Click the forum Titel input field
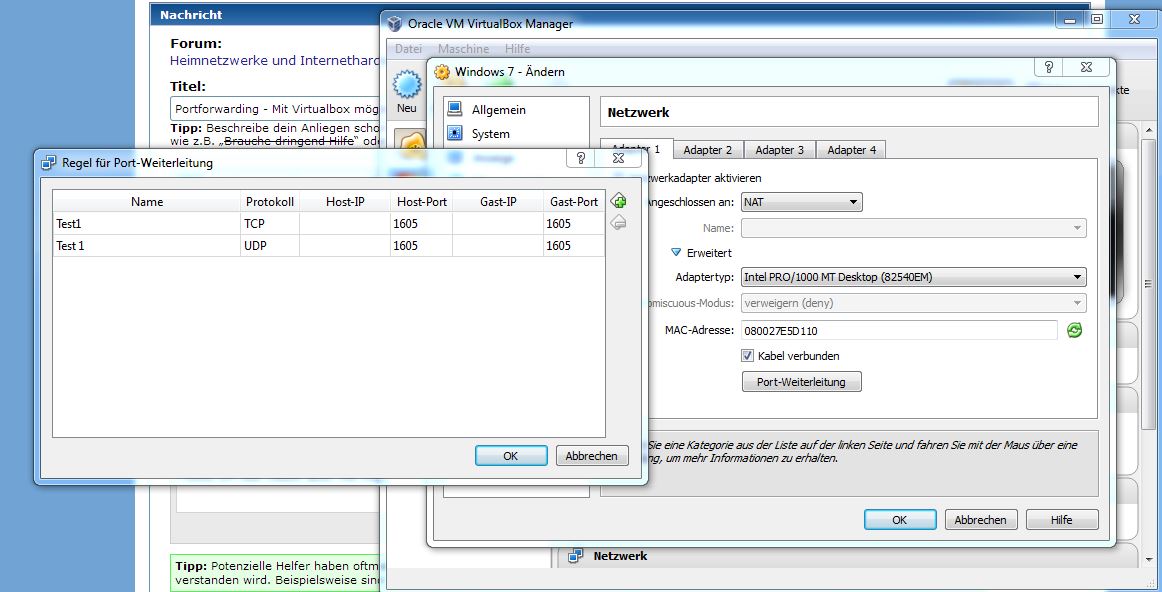Screen dimensions: 1162x592 click(276, 109)
